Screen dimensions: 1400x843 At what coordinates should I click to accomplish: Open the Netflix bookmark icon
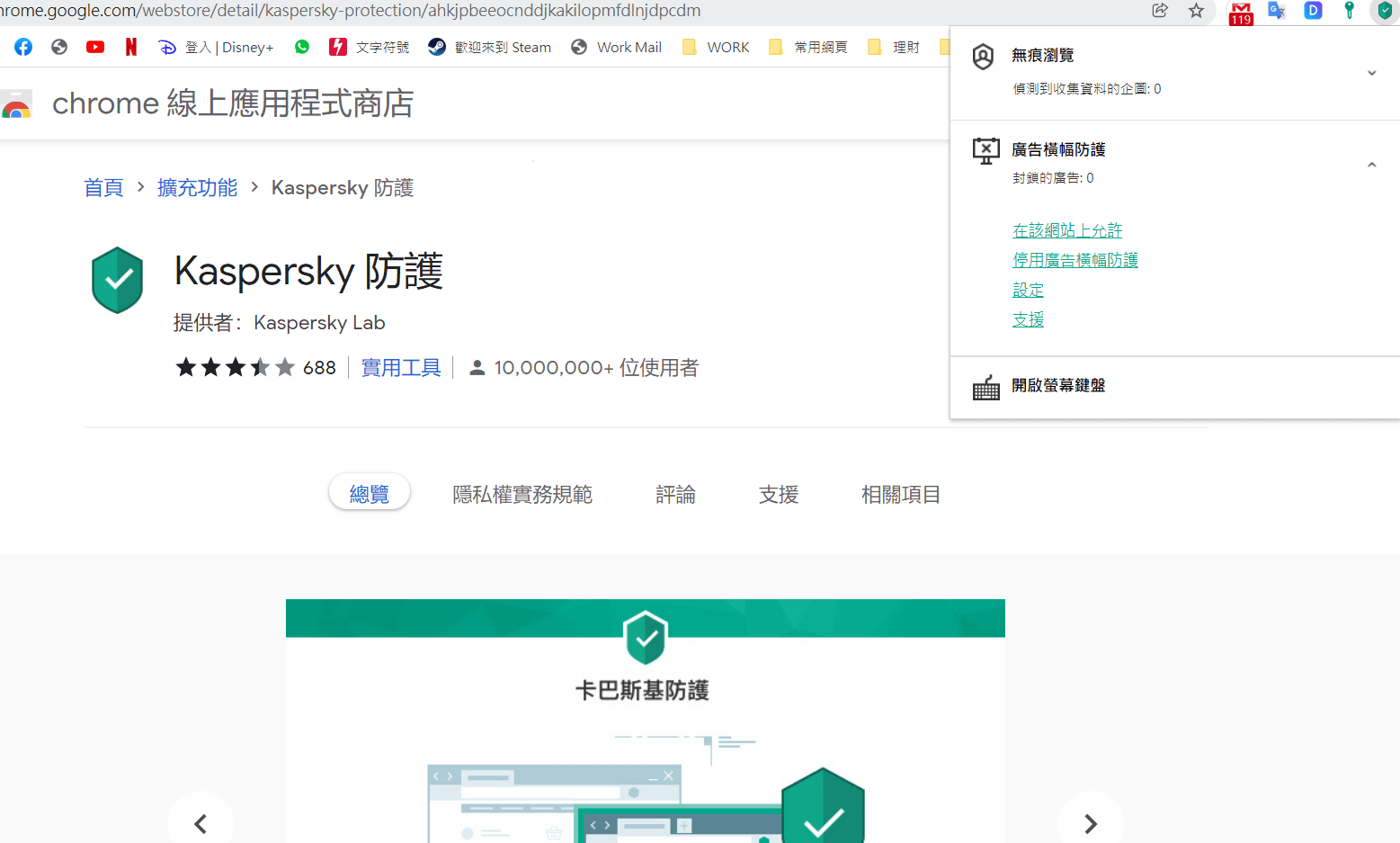[131, 47]
